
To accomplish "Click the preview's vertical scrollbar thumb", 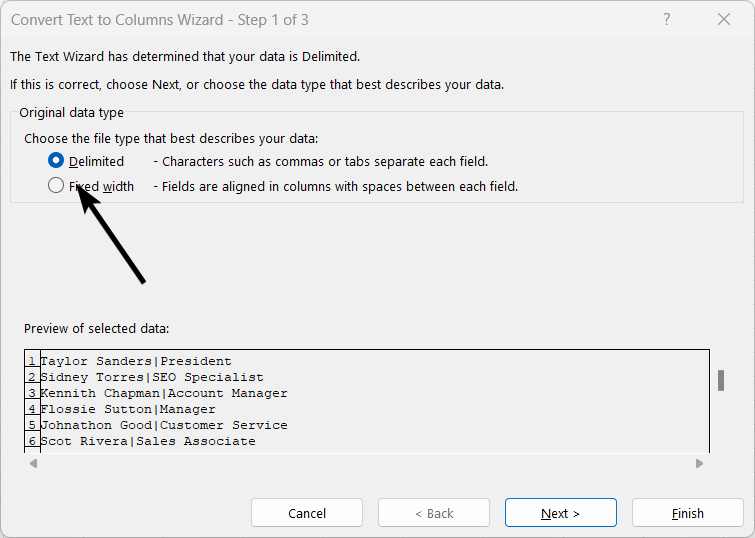I will click(x=720, y=380).
